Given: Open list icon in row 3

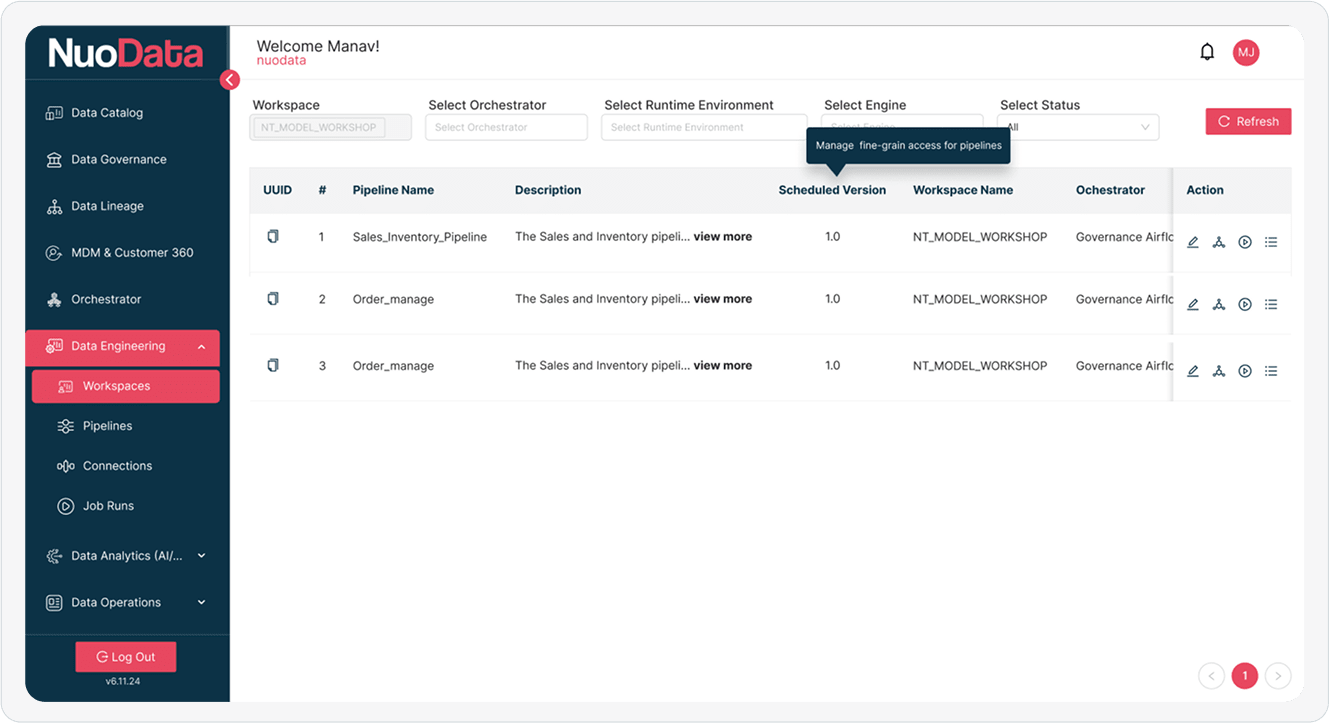Looking at the screenshot, I should pyautogui.click(x=1271, y=371).
